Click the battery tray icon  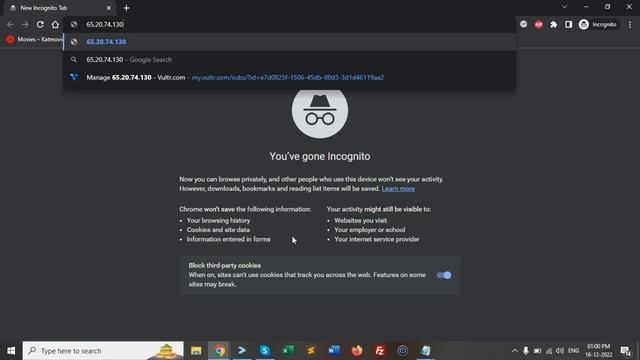pyautogui.click(x=538, y=351)
